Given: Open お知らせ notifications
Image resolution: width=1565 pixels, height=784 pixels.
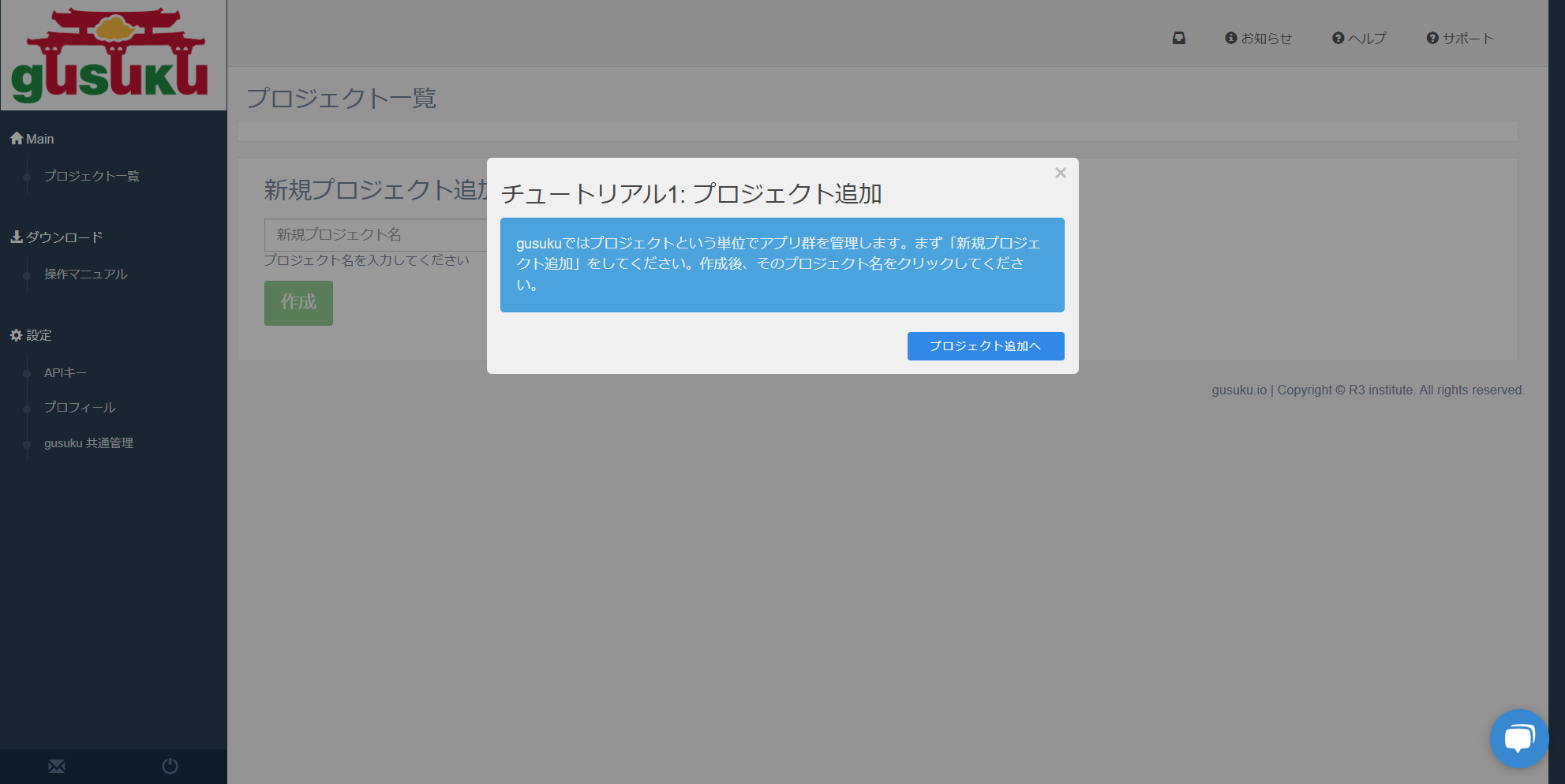Looking at the screenshot, I should point(1259,38).
